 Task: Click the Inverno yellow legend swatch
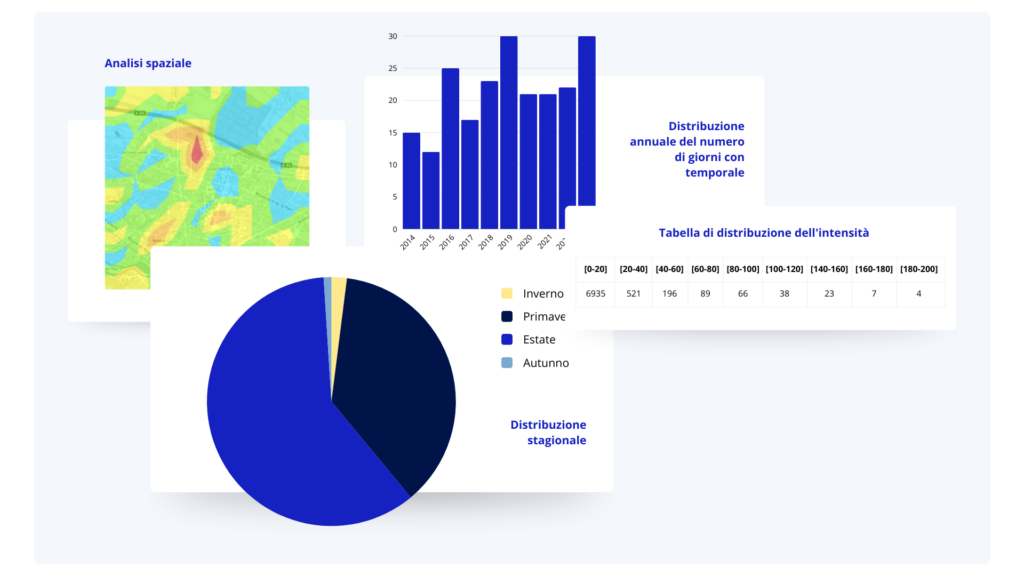point(507,293)
